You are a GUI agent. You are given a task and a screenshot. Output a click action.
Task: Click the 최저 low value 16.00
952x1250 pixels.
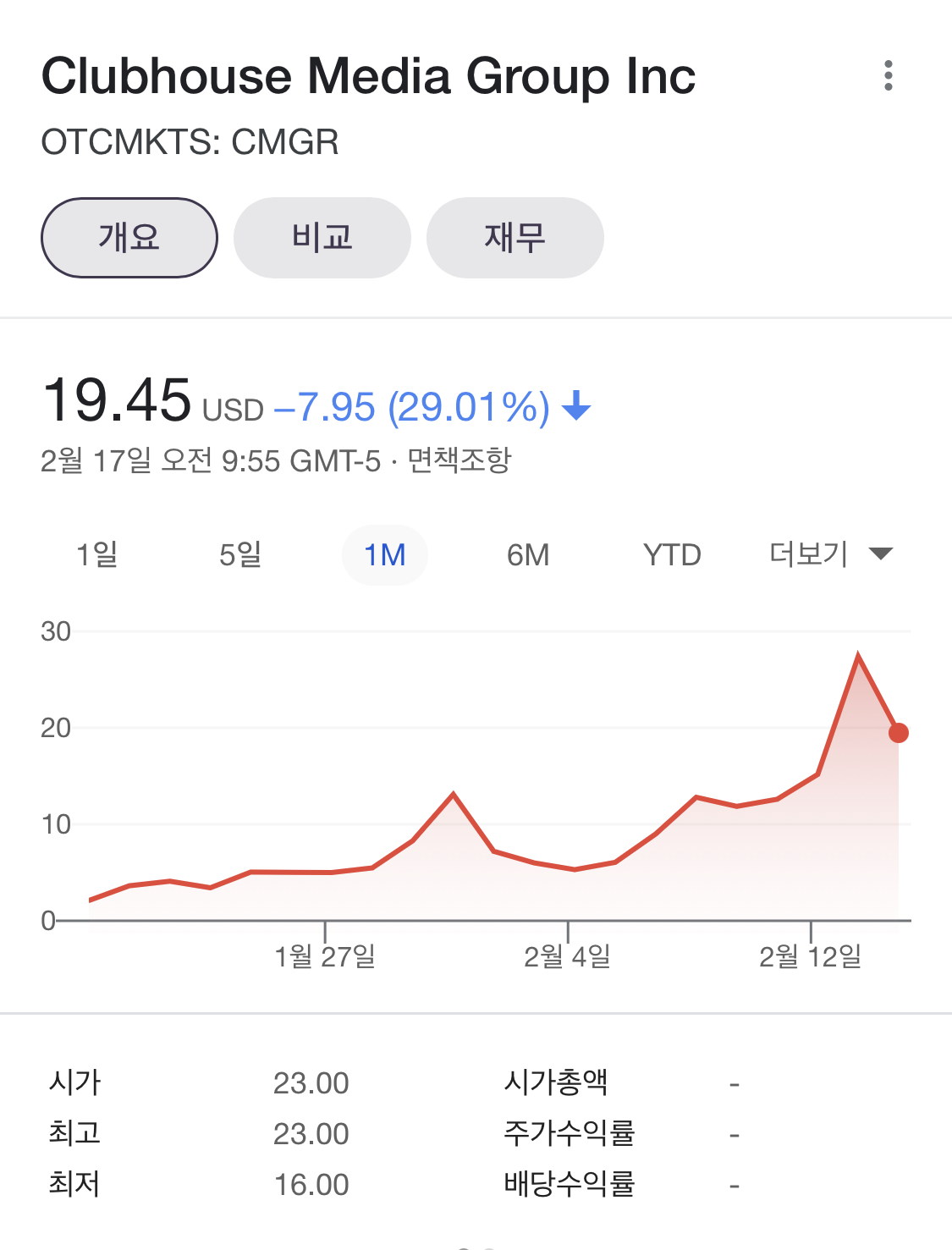311,1185
